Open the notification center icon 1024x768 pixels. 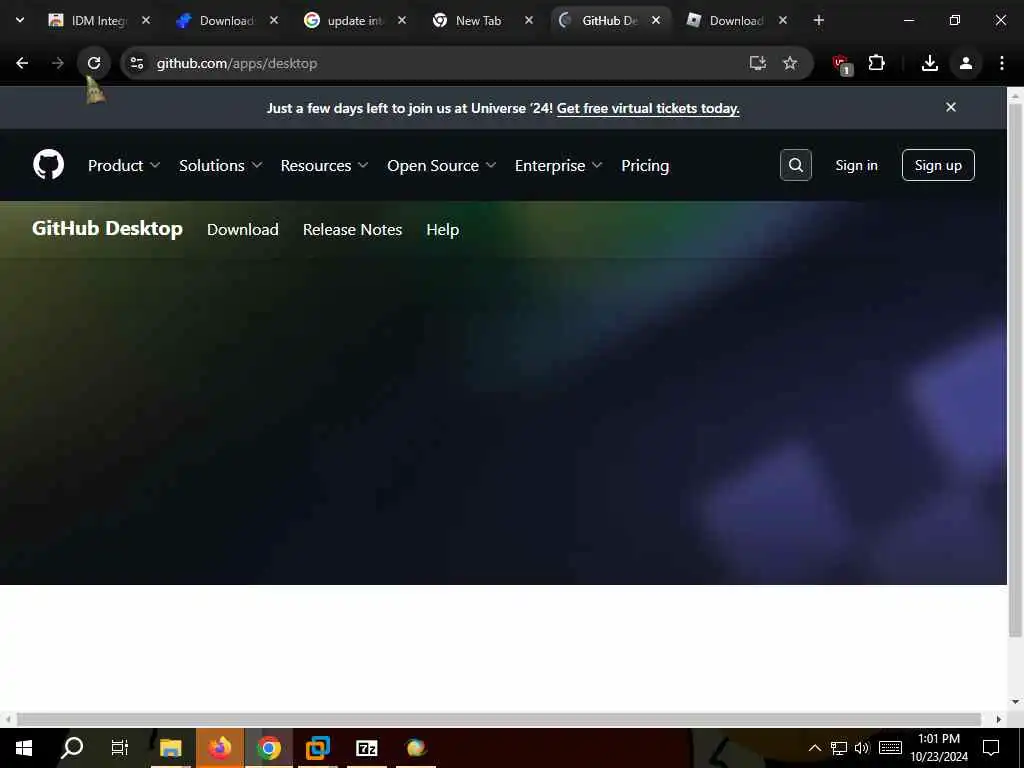991,748
